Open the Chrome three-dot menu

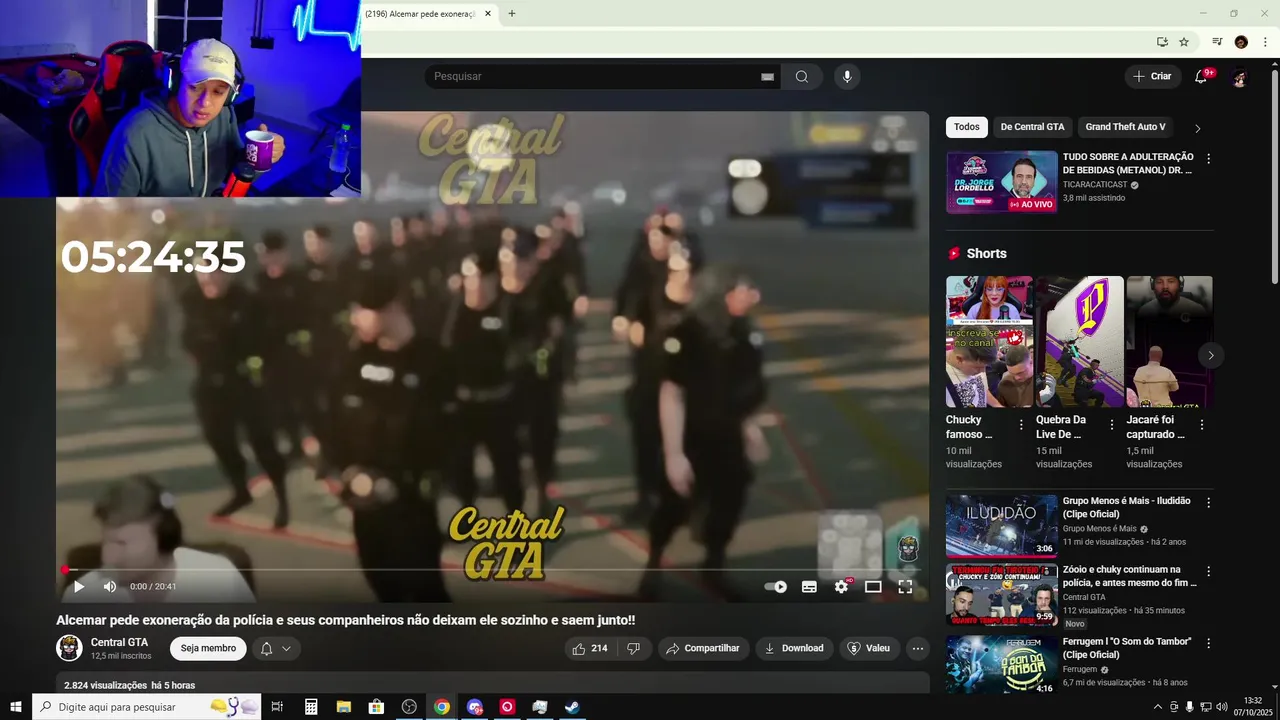pos(1265,42)
